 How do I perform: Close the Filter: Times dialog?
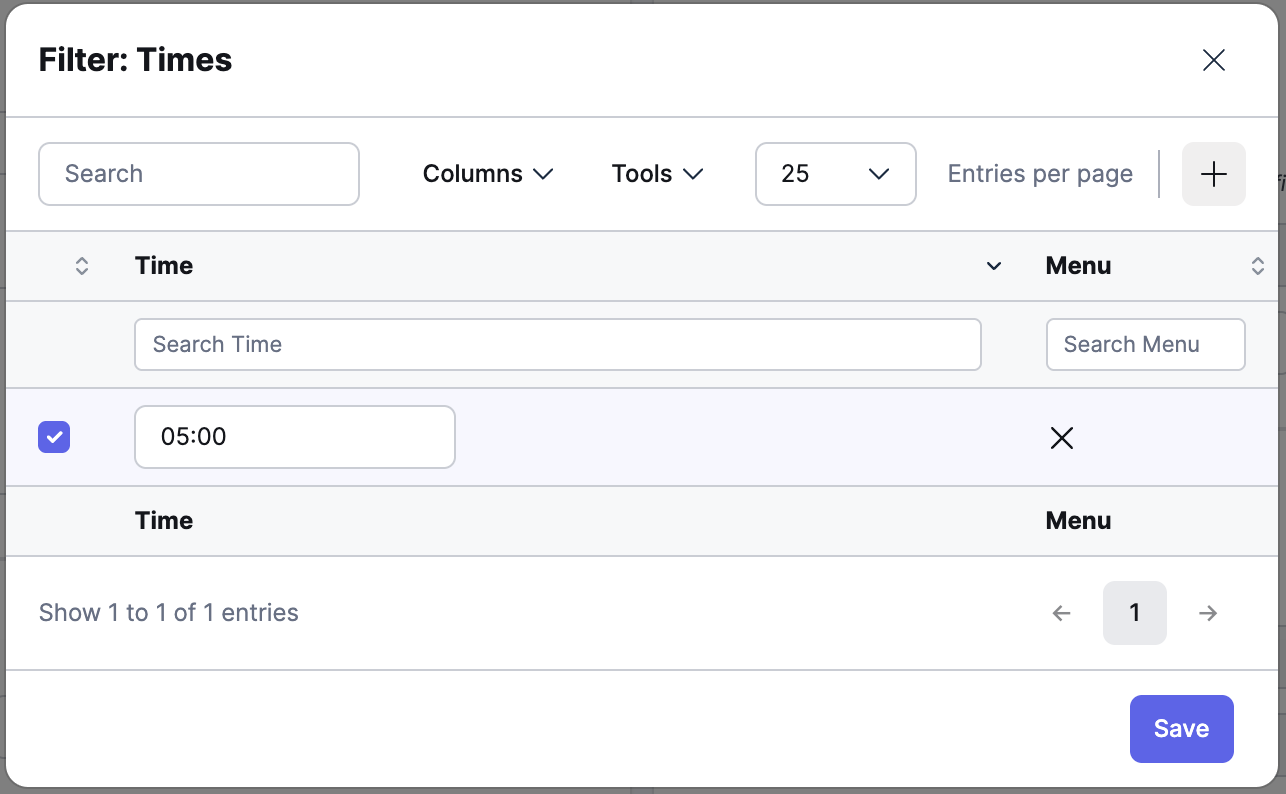click(1213, 60)
